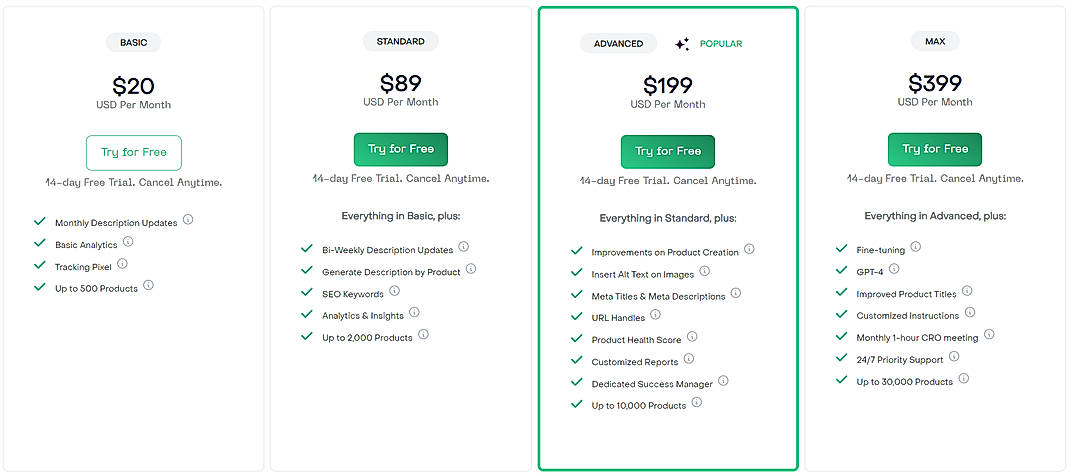Select the MAX plan badge
This screenshot has width=1070, height=474.
point(935,41)
